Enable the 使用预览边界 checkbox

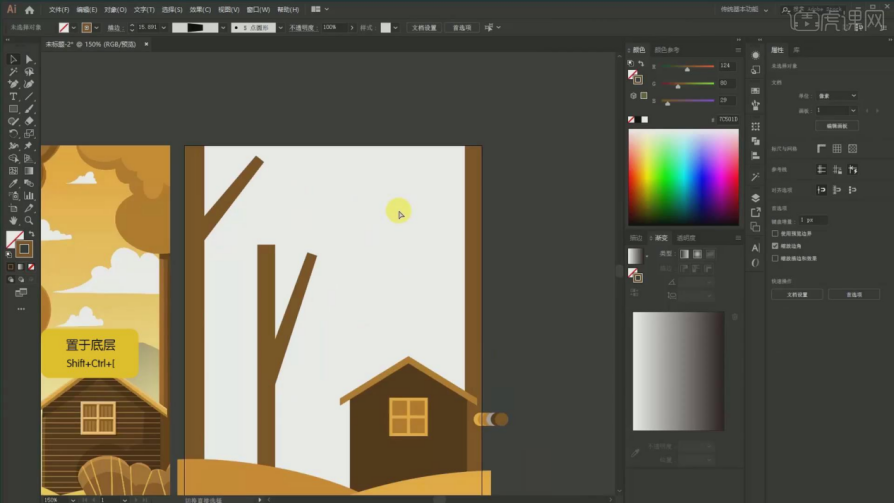[775, 233]
